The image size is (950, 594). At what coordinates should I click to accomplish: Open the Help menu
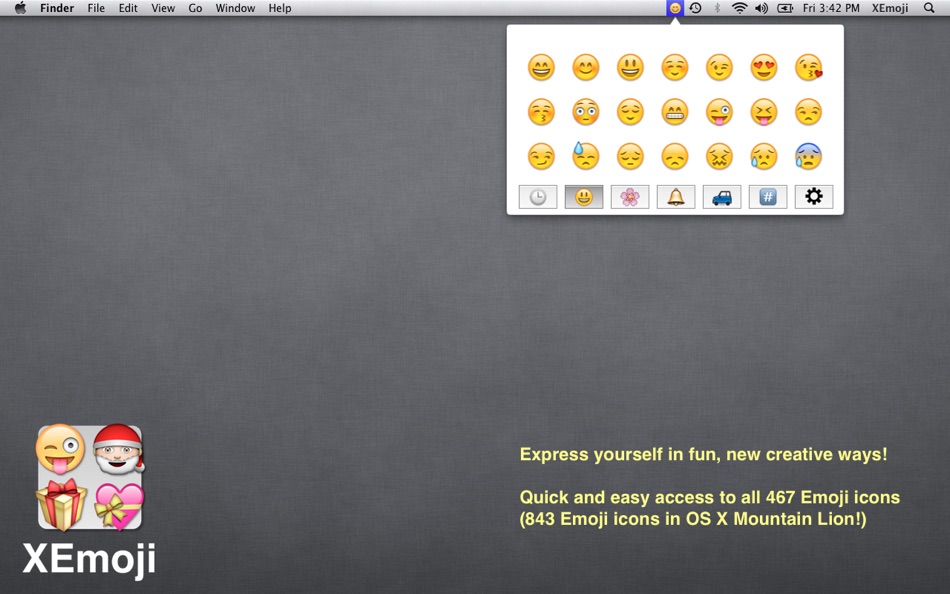coord(280,8)
